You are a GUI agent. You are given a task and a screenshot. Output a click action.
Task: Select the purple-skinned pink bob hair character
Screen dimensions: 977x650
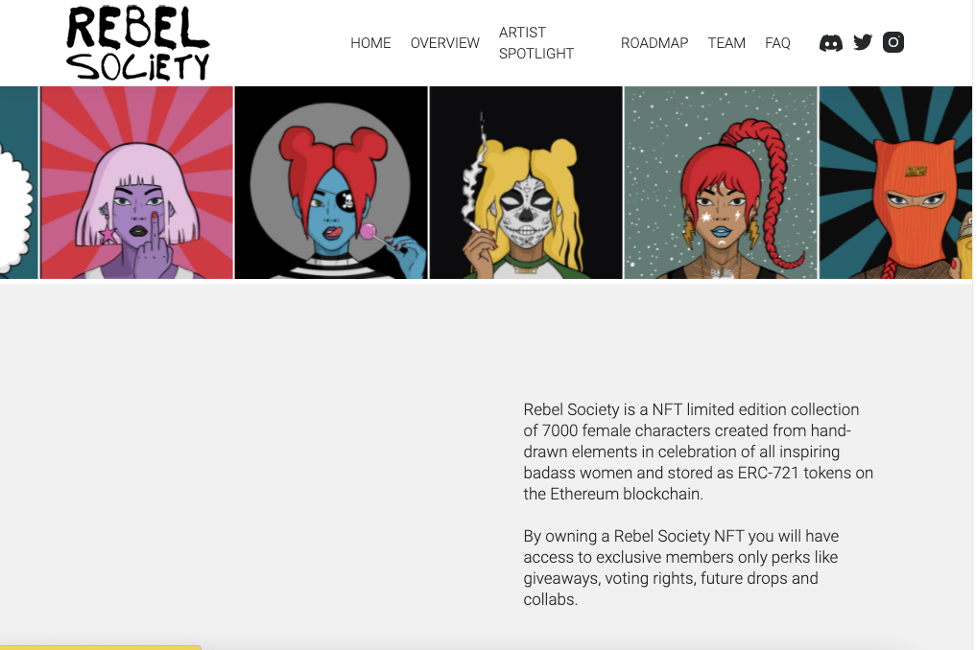click(136, 183)
